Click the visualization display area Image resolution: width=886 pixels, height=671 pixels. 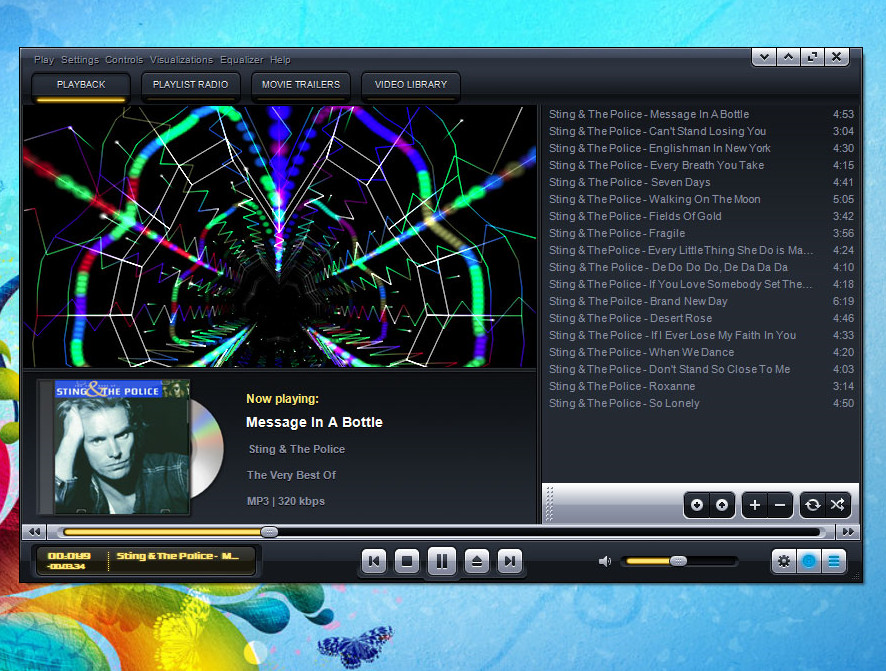pyautogui.click(x=280, y=237)
